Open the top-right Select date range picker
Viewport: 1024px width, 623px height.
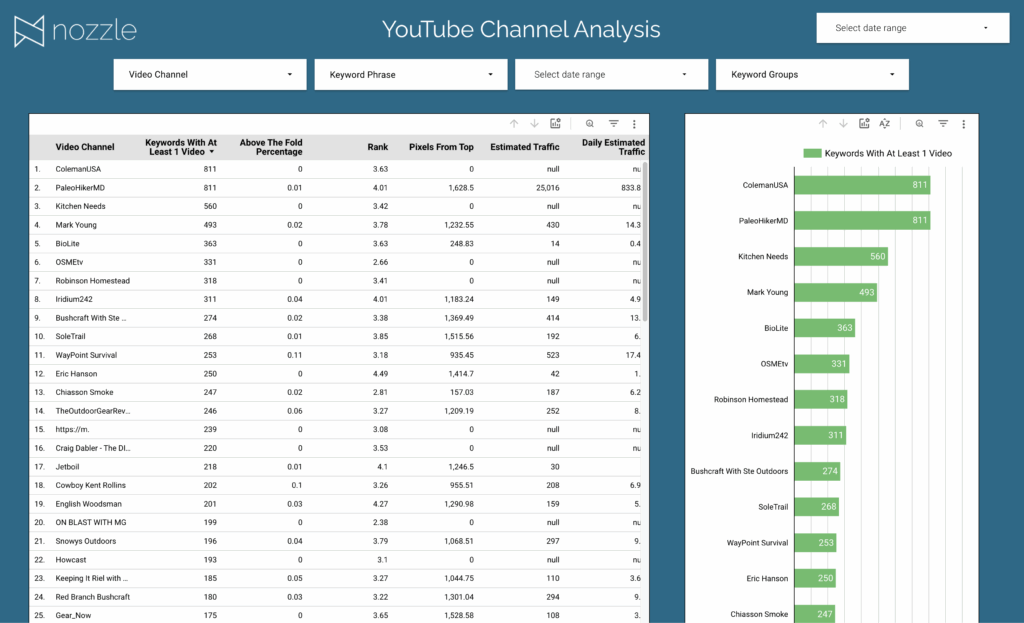click(911, 28)
